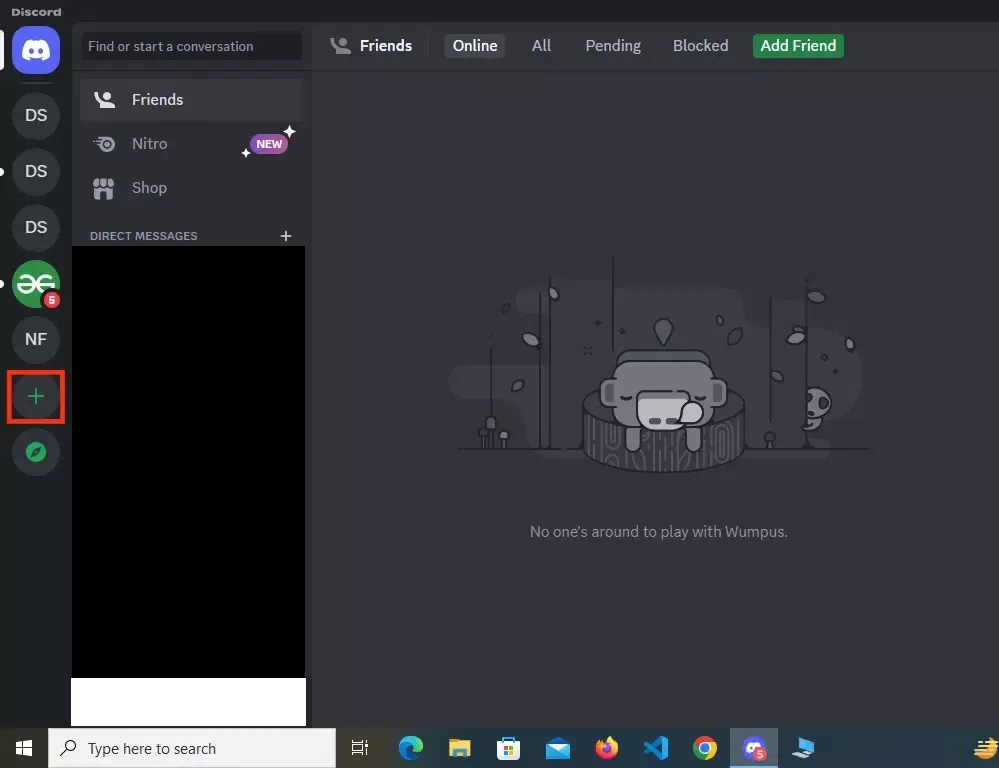
Task: Open the Mail app from taskbar
Action: tap(557, 748)
